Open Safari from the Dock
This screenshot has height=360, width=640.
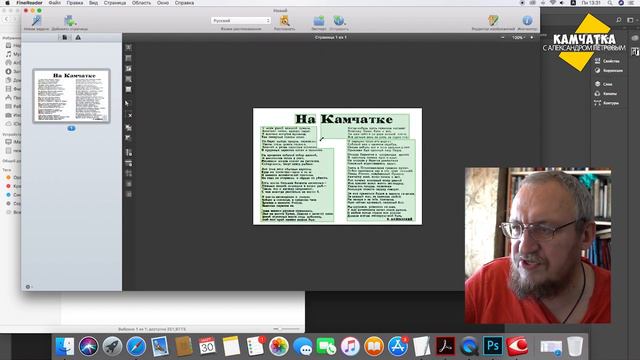pyautogui.click(x=136, y=347)
